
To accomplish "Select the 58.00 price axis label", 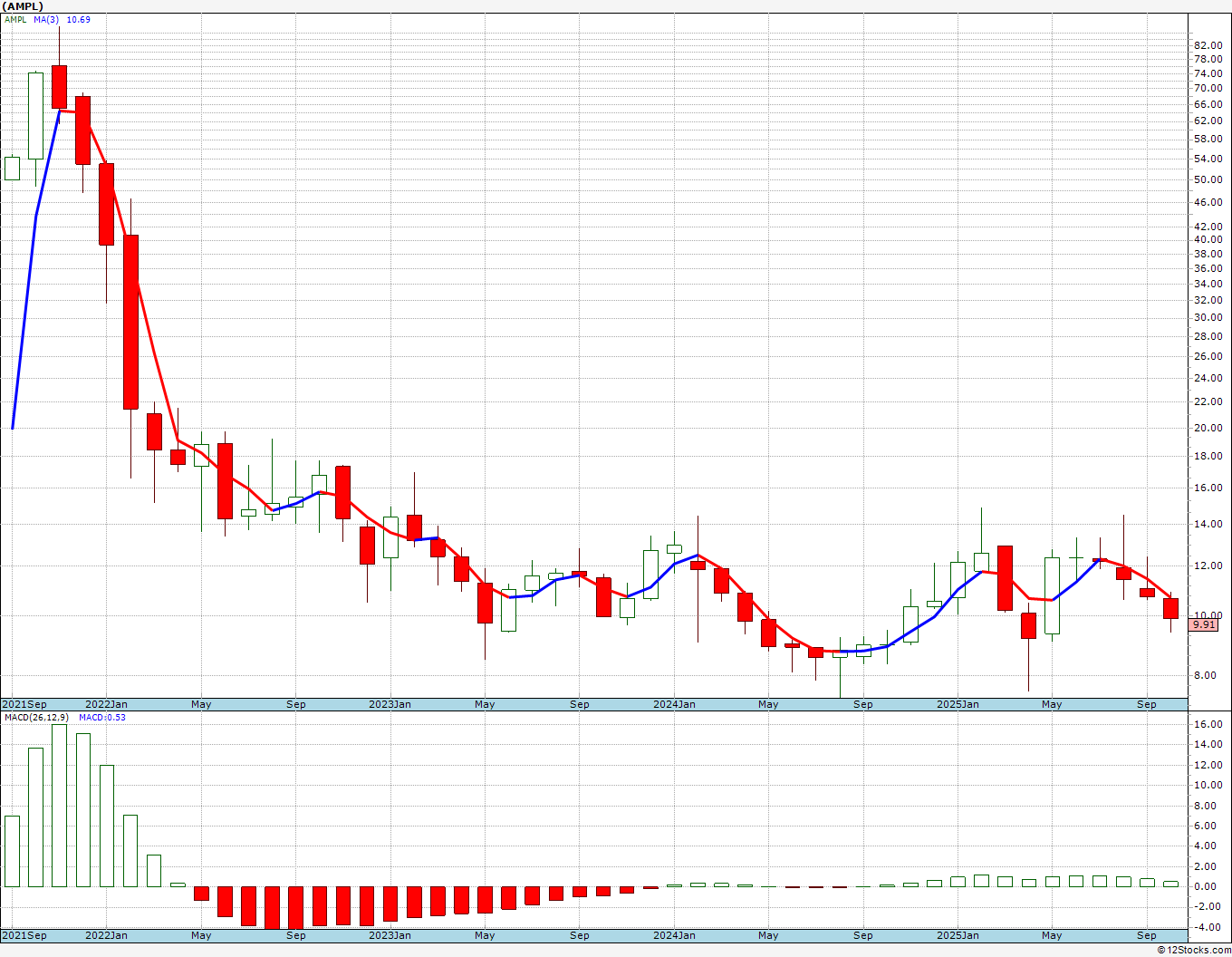I will pos(1208,139).
